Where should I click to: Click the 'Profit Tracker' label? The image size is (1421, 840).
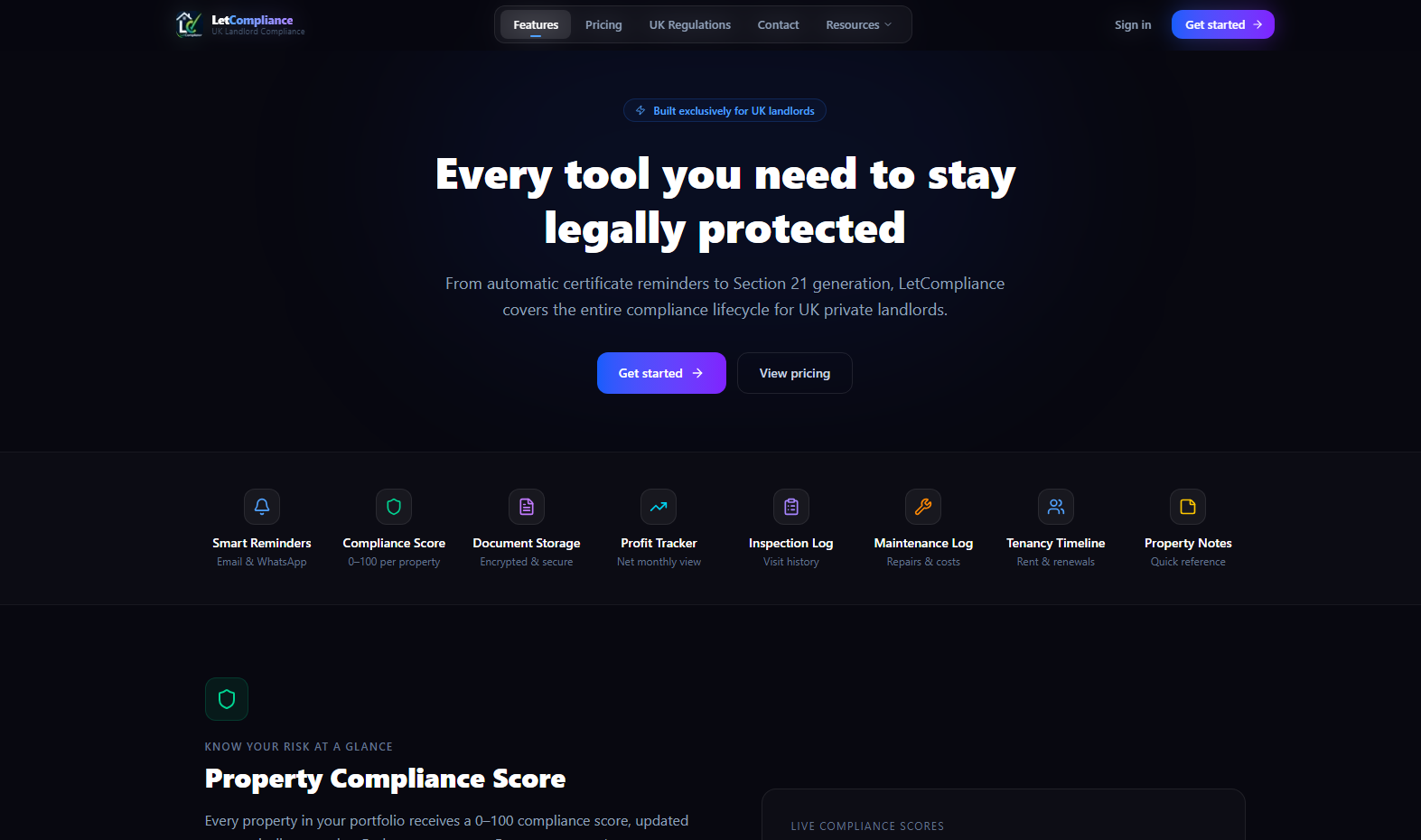pos(659,543)
